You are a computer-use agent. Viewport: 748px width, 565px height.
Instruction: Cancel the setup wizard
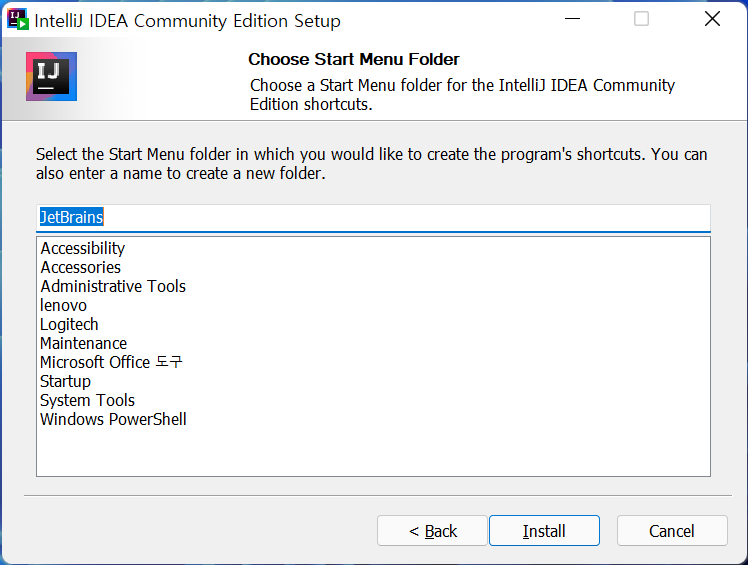click(671, 531)
